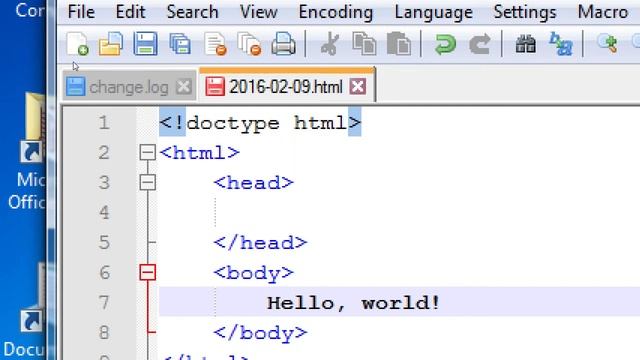
Task: Open the View menu
Action: (259, 12)
